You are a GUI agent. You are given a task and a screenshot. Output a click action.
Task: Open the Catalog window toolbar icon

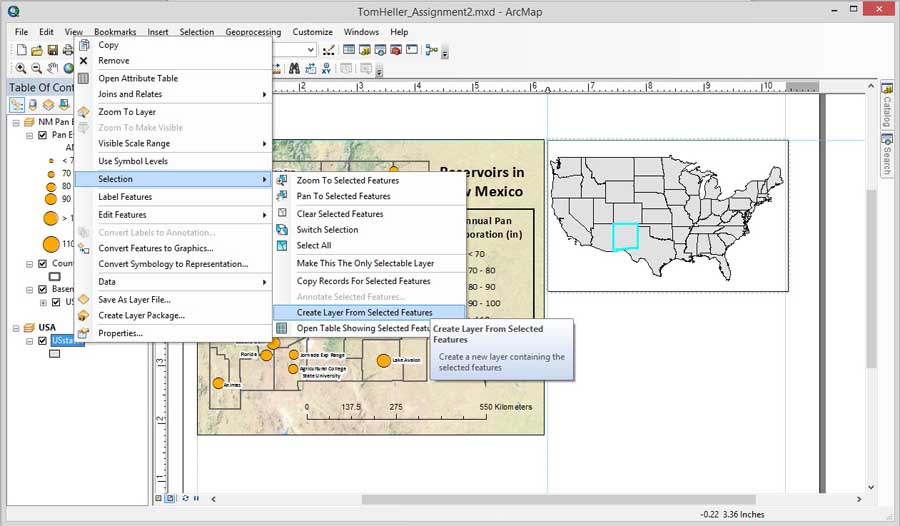click(x=364, y=50)
